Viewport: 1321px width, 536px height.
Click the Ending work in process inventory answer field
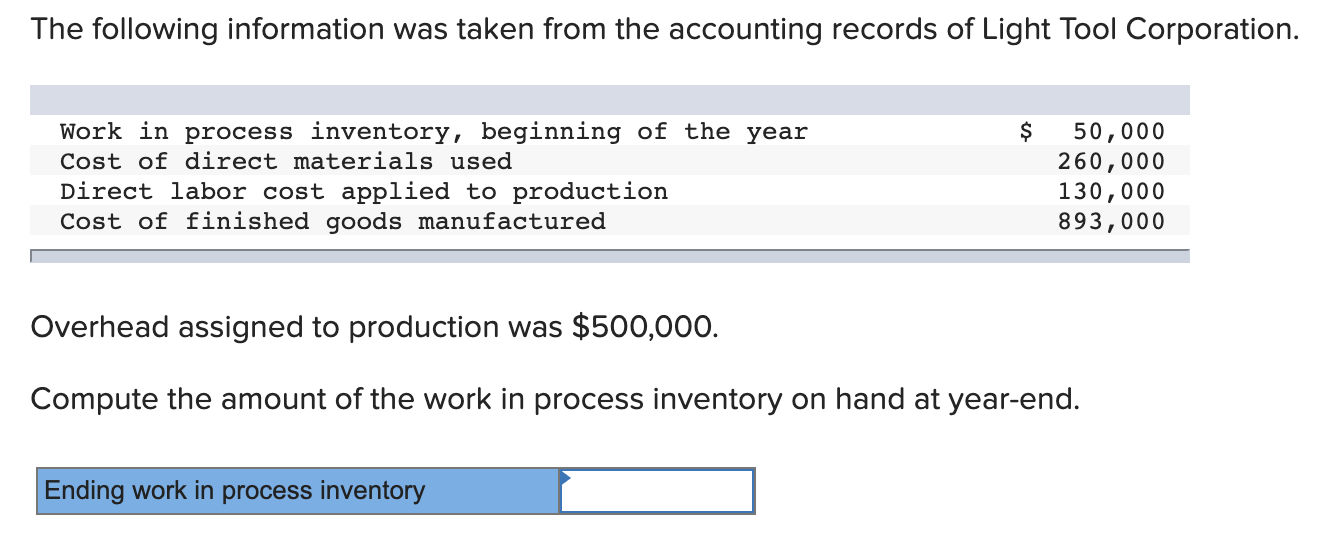click(657, 491)
